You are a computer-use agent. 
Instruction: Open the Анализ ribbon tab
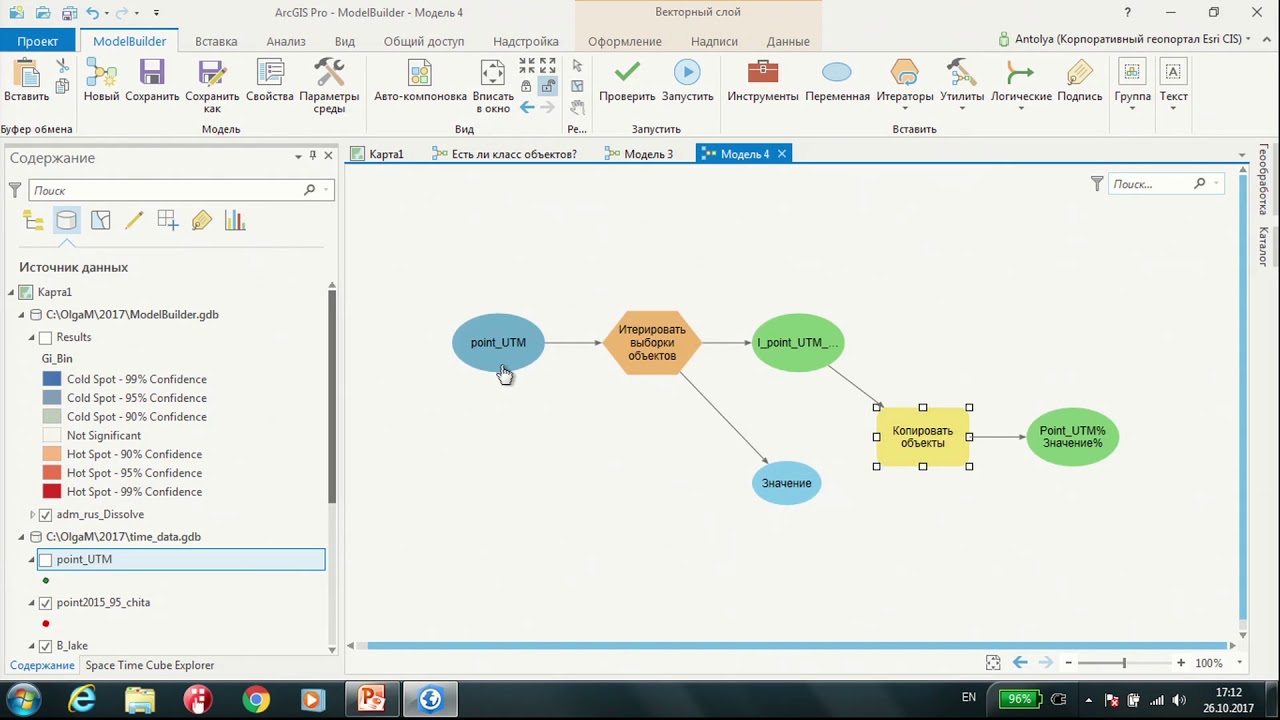click(x=286, y=41)
